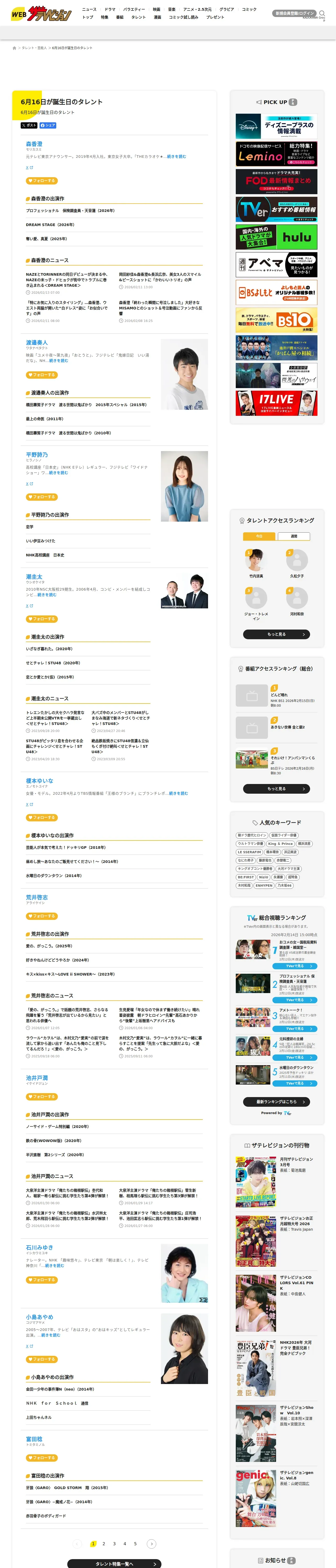Click 最新ランキングはこちら button

point(277,1101)
